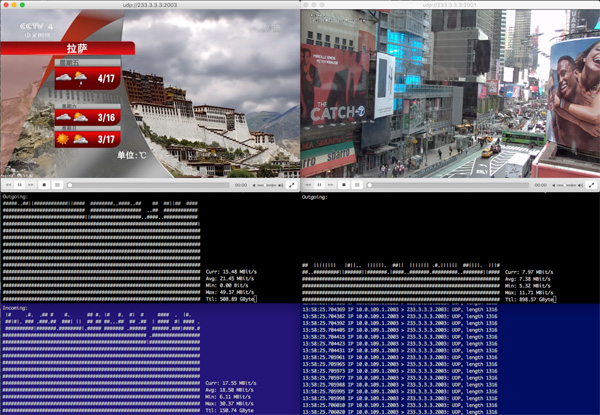600x415 pixels.
Task: Pause playback in the udp://233.3.3.3:2001 window
Action: 319,185
